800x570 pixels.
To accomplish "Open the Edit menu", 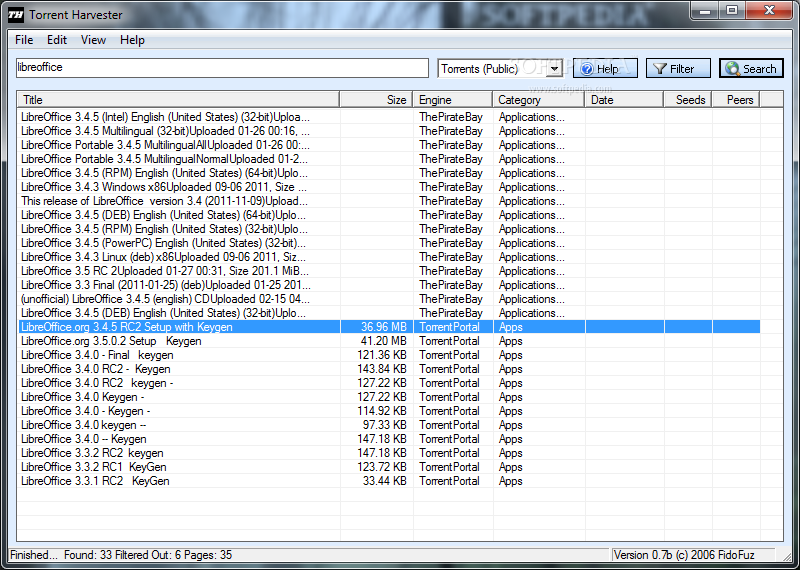I will tap(57, 40).
